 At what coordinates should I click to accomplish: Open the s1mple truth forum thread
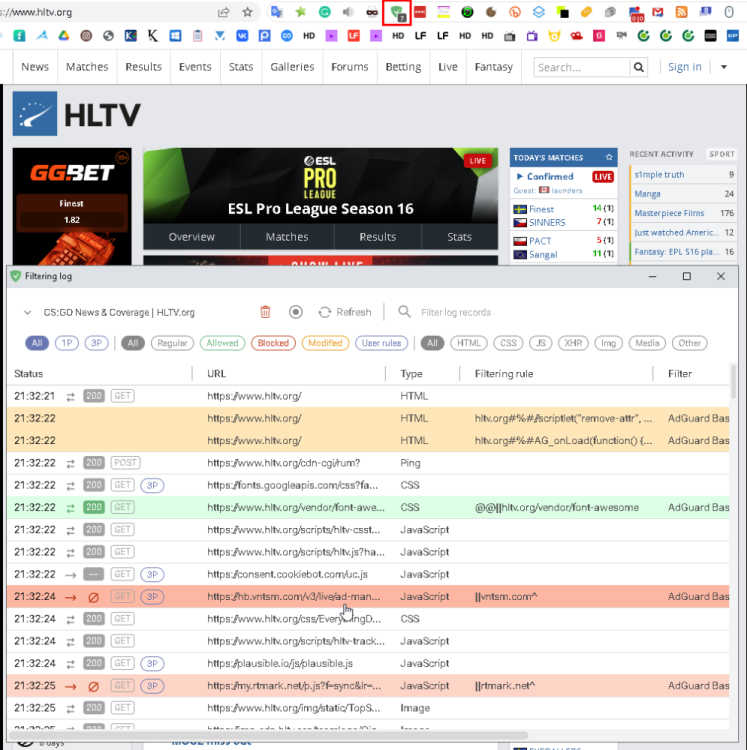click(x=659, y=175)
